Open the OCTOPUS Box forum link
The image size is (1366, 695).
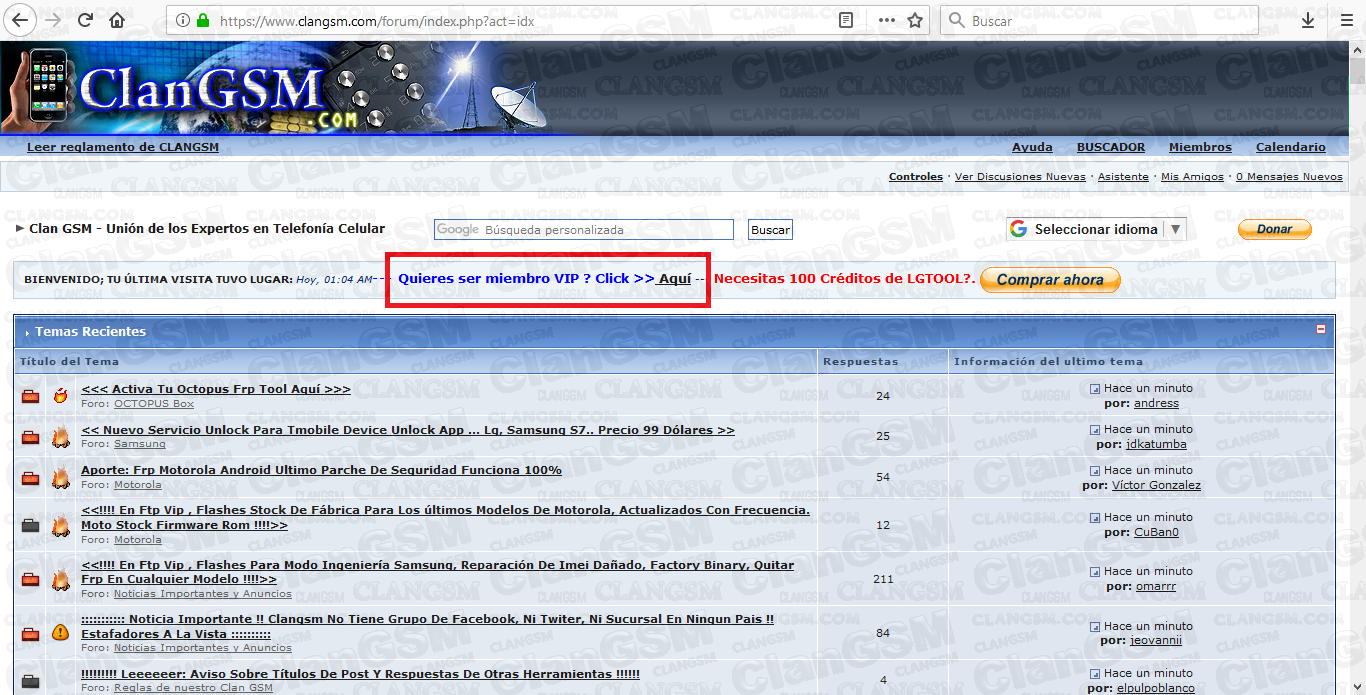coord(154,404)
